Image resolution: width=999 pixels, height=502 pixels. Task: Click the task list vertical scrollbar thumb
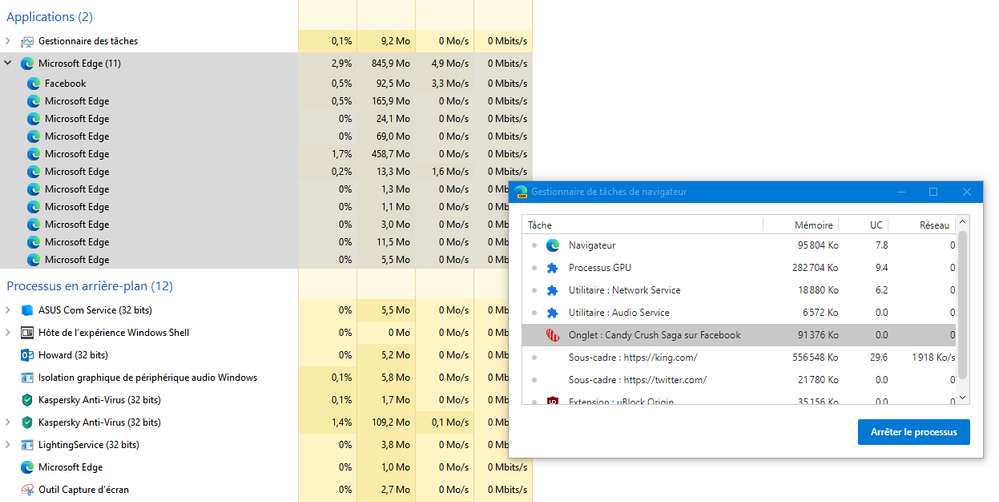[963, 305]
